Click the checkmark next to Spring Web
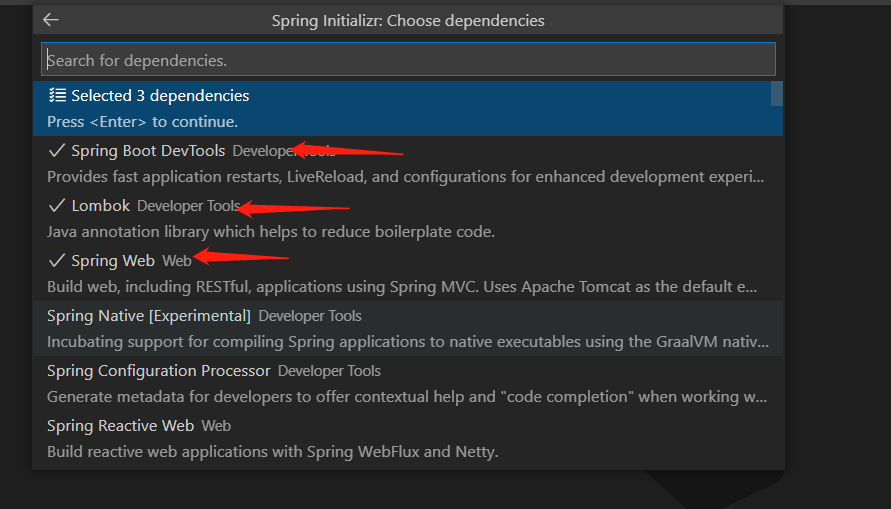This screenshot has width=891, height=509. tap(57, 261)
